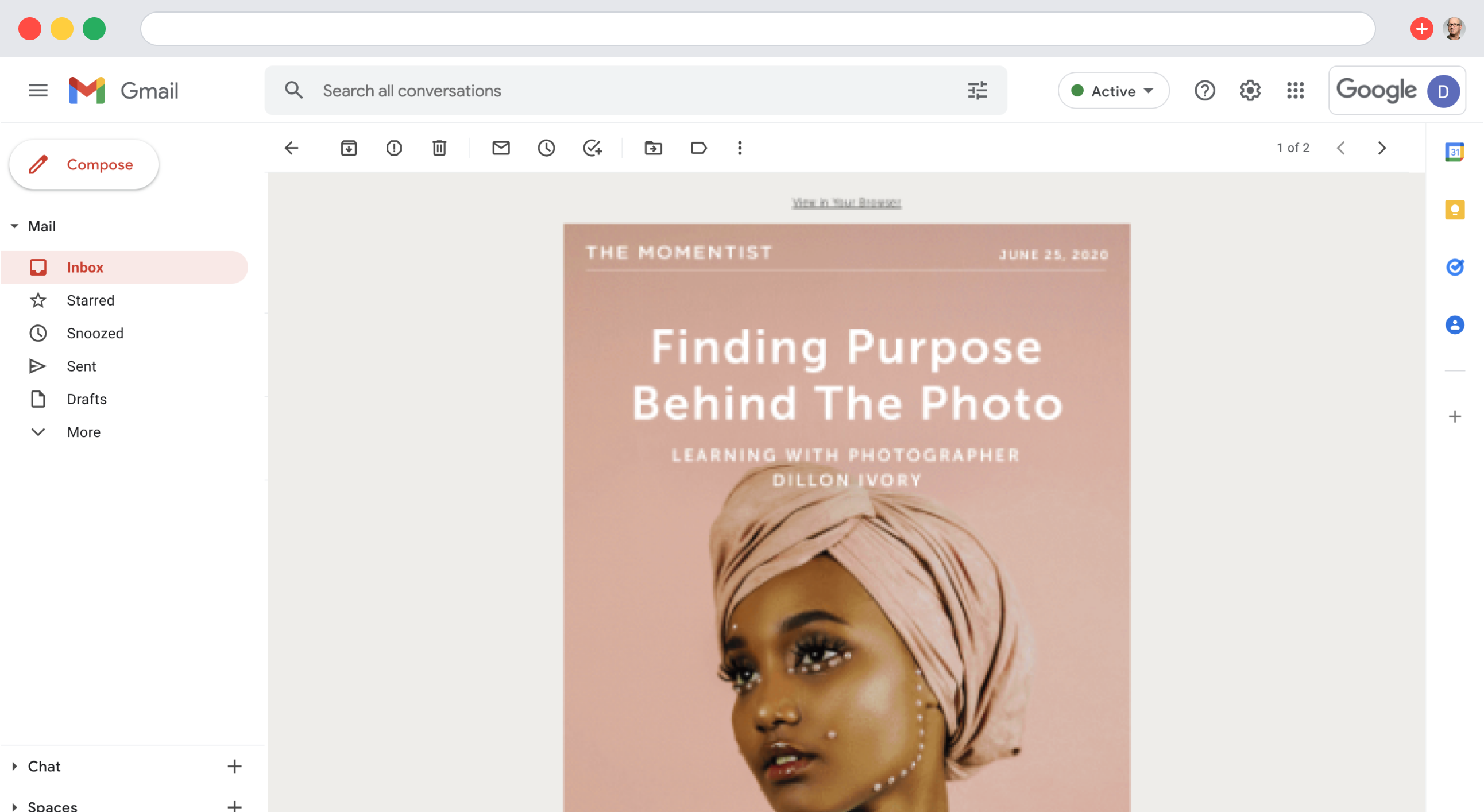Go to the Drafts folder
Image resolution: width=1484 pixels, height=812 pixels.
[x=86, y=399]
